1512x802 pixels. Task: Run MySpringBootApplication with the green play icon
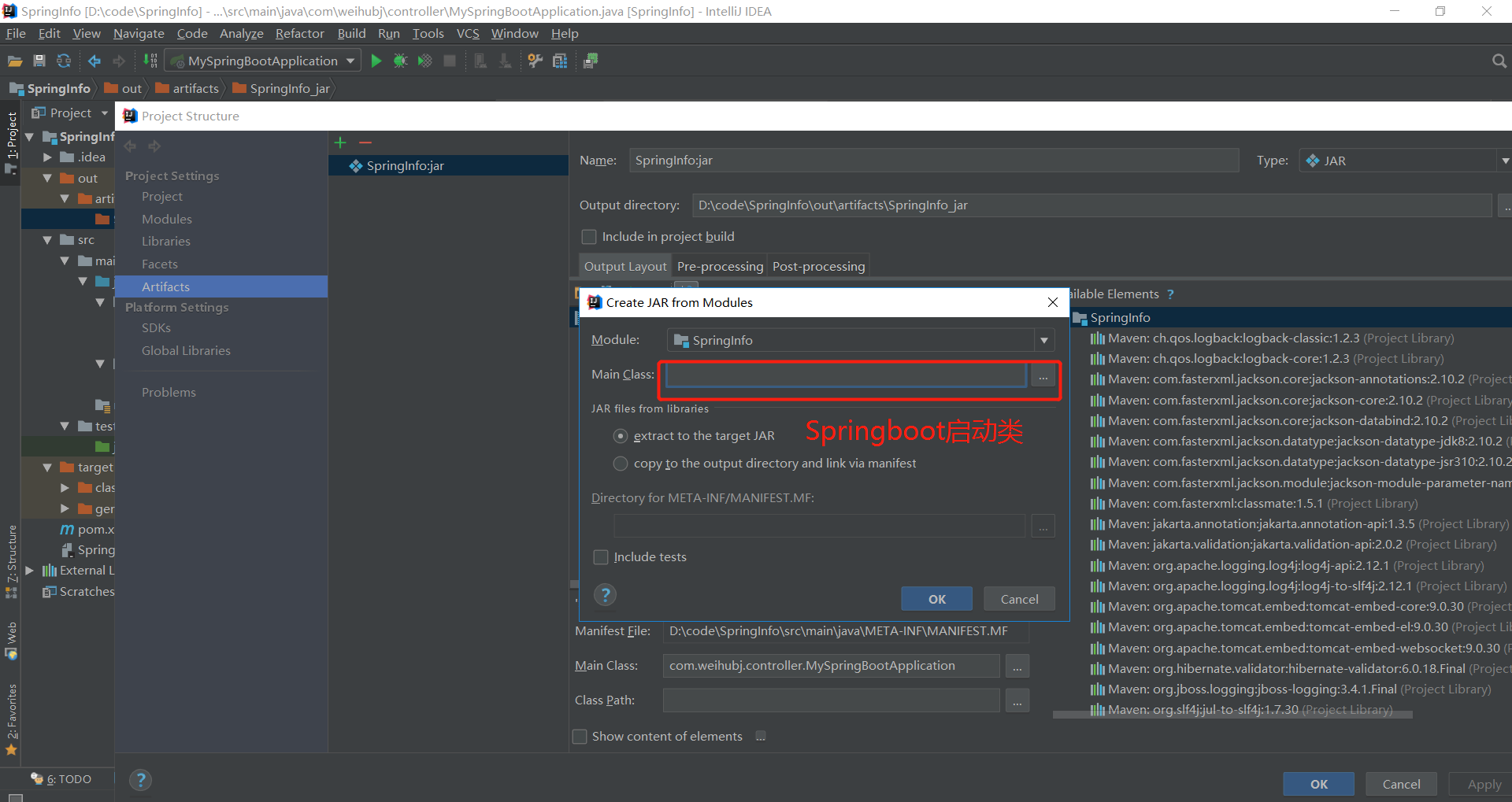[x=376, y=61]
